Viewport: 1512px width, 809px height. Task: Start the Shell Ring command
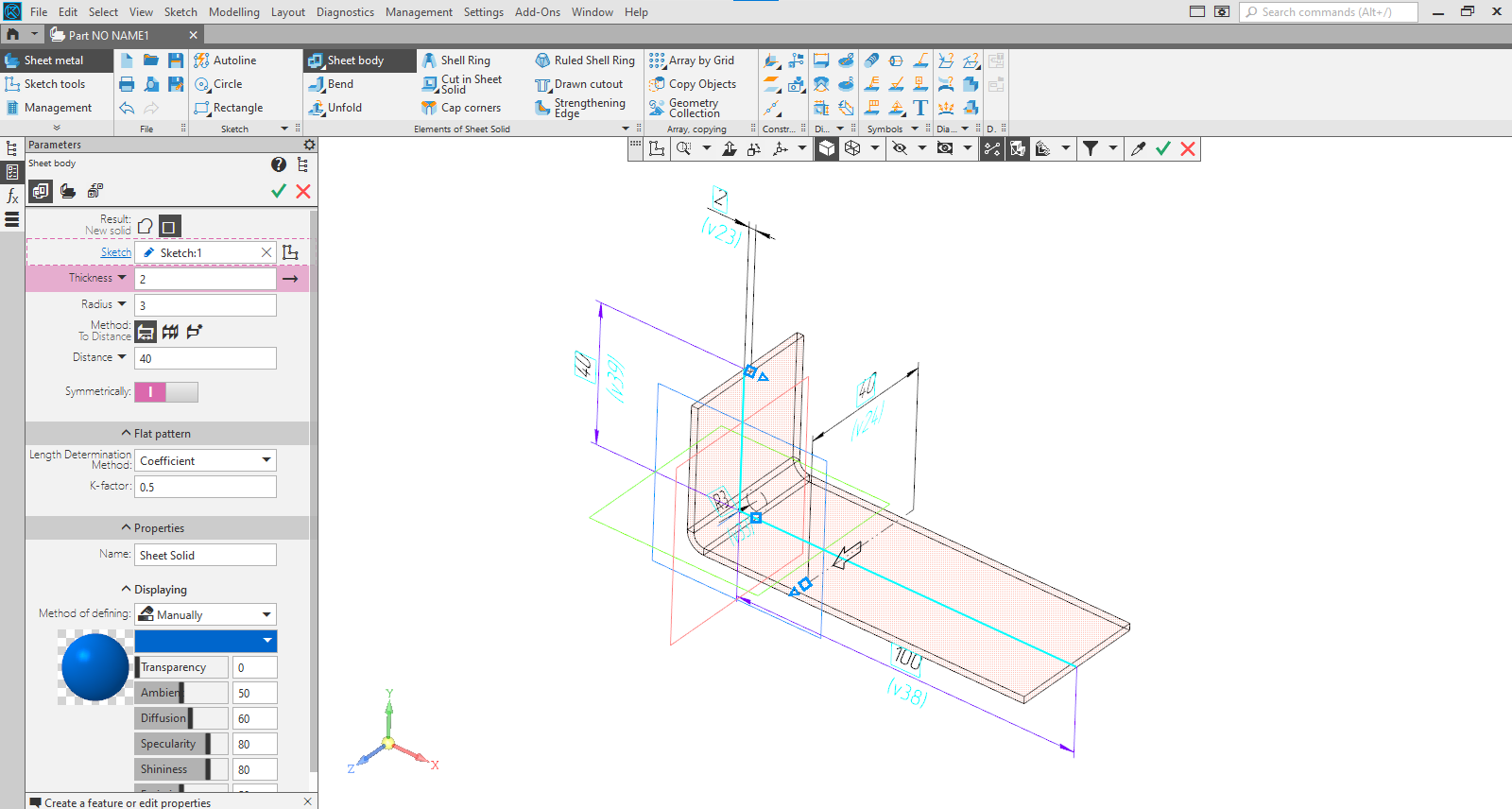455,60
